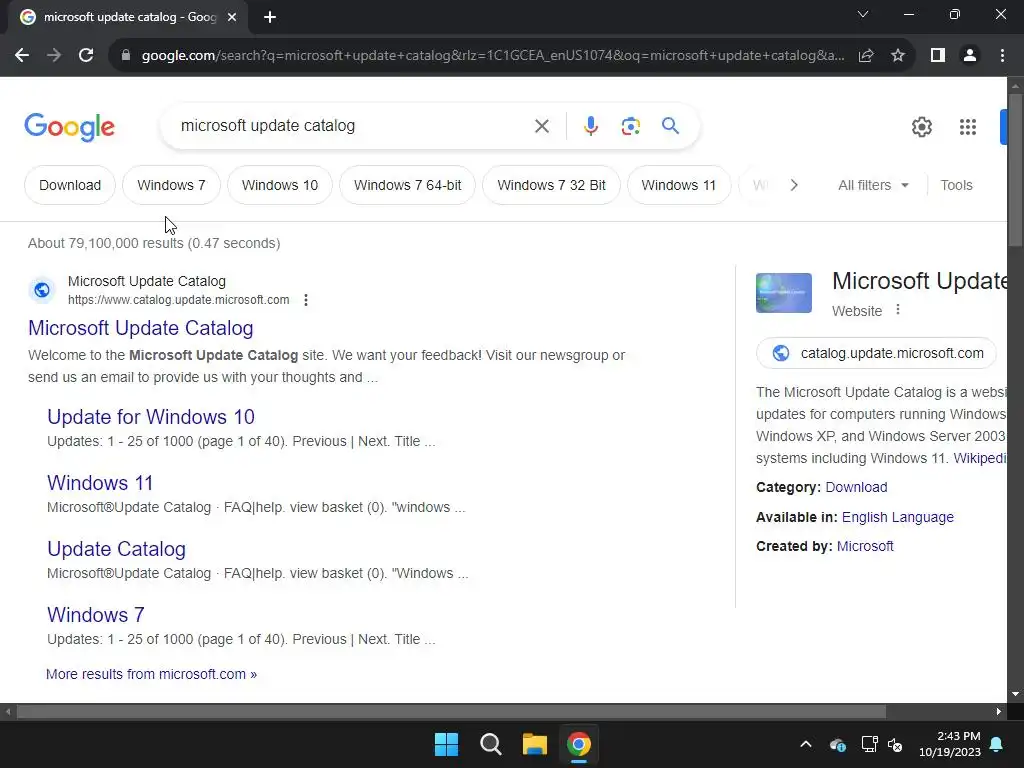Select the Windows 7 64-bit filter chip
Screen dimensions: 1024x768
point(408,185)
